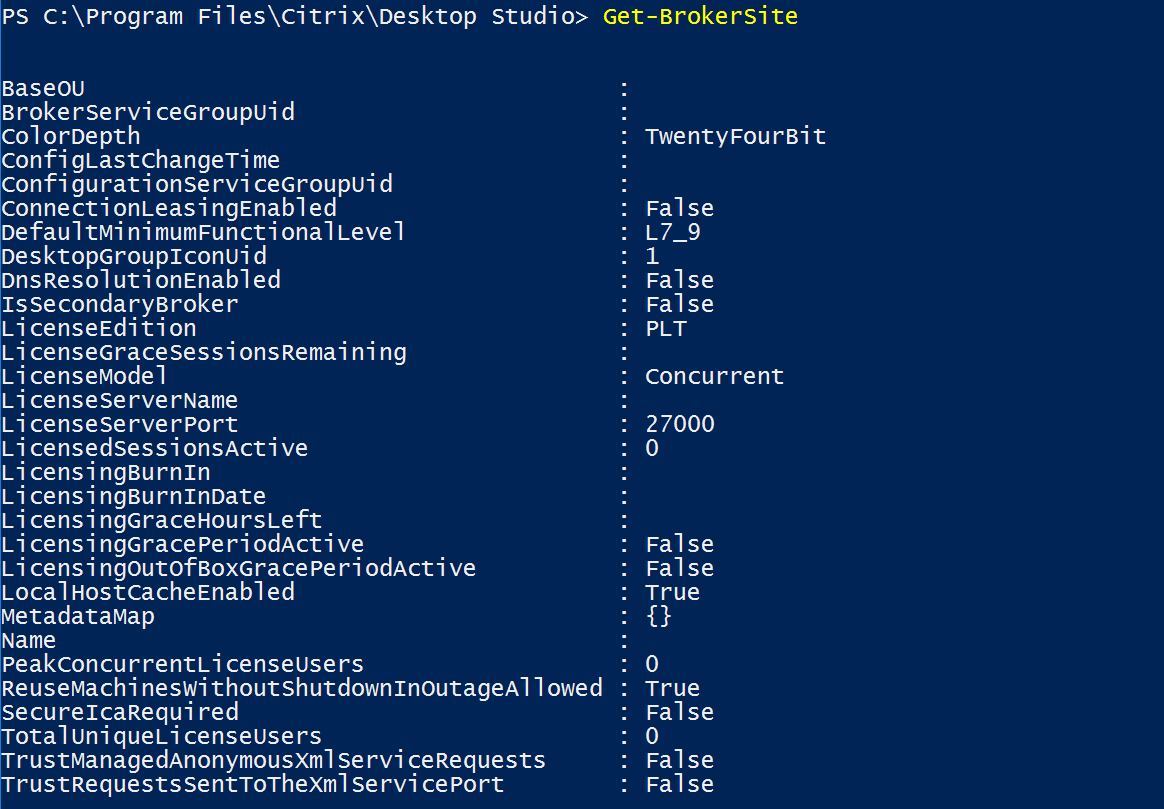Click the False value for SecureIcaRequired
1164x809 pixels.
click(680, 713)
